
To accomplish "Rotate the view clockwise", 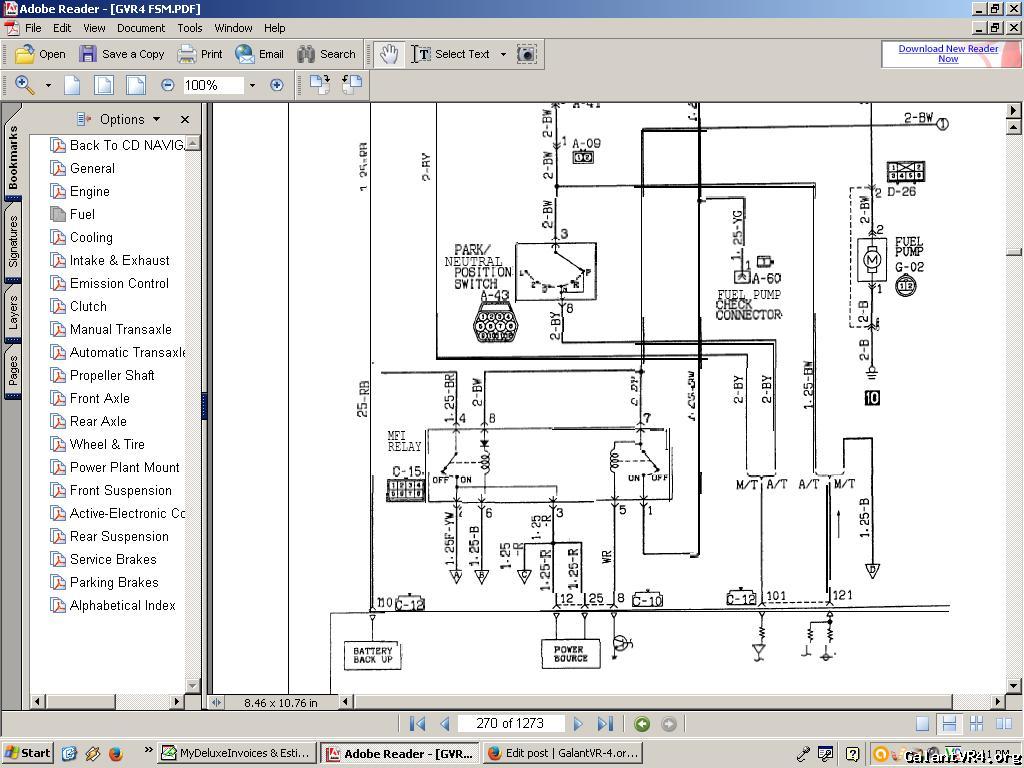I will [x=319, y=85].
